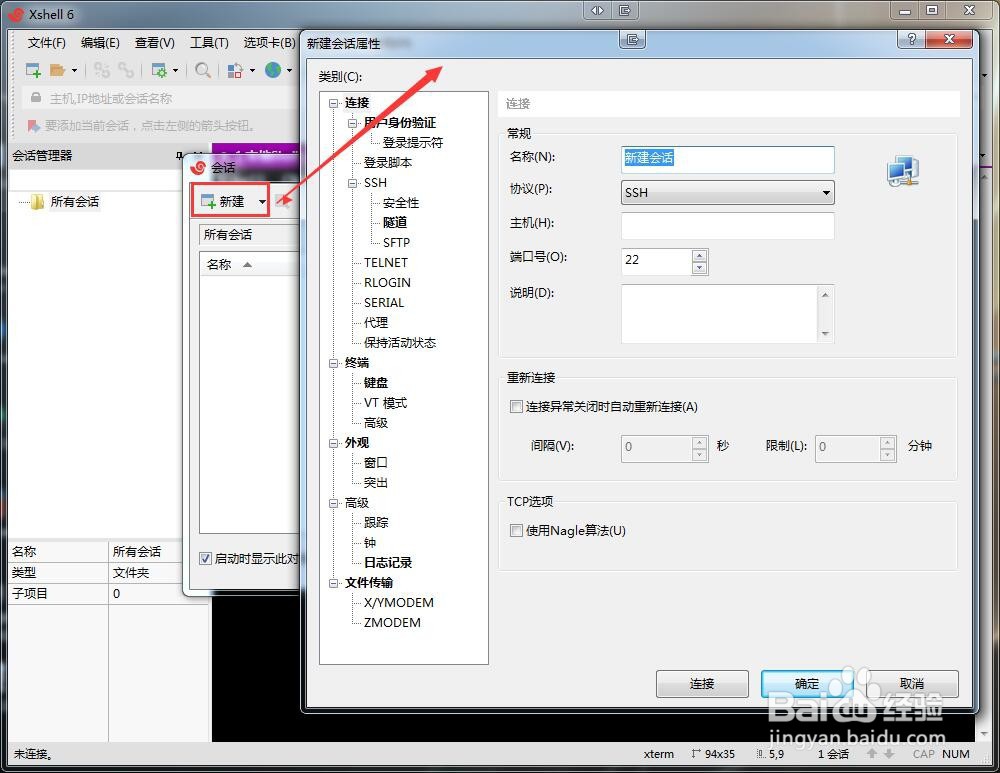This screenshot has height=773, width=1000.
Task: Collapse the 高级 top-level tree node
Action: point(334,503)
